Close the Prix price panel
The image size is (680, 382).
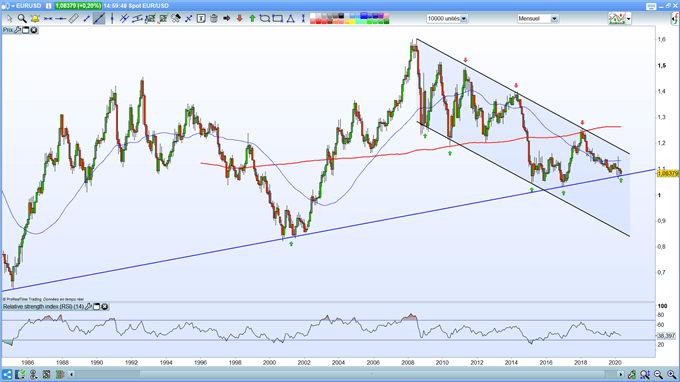[x=34, y=30]
